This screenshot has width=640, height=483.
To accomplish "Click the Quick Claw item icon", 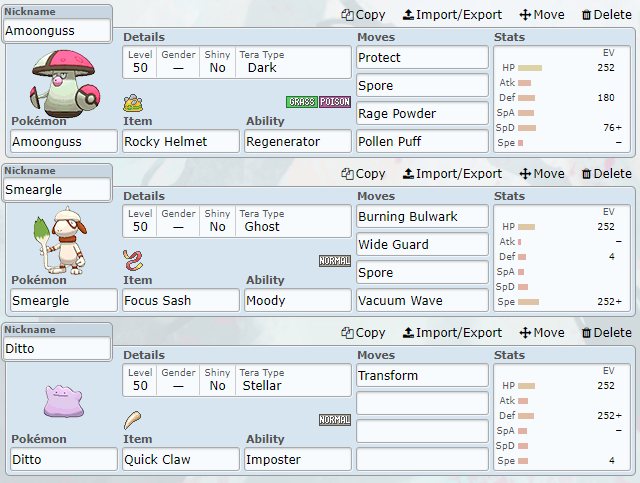I will click(x=132, y=420).
